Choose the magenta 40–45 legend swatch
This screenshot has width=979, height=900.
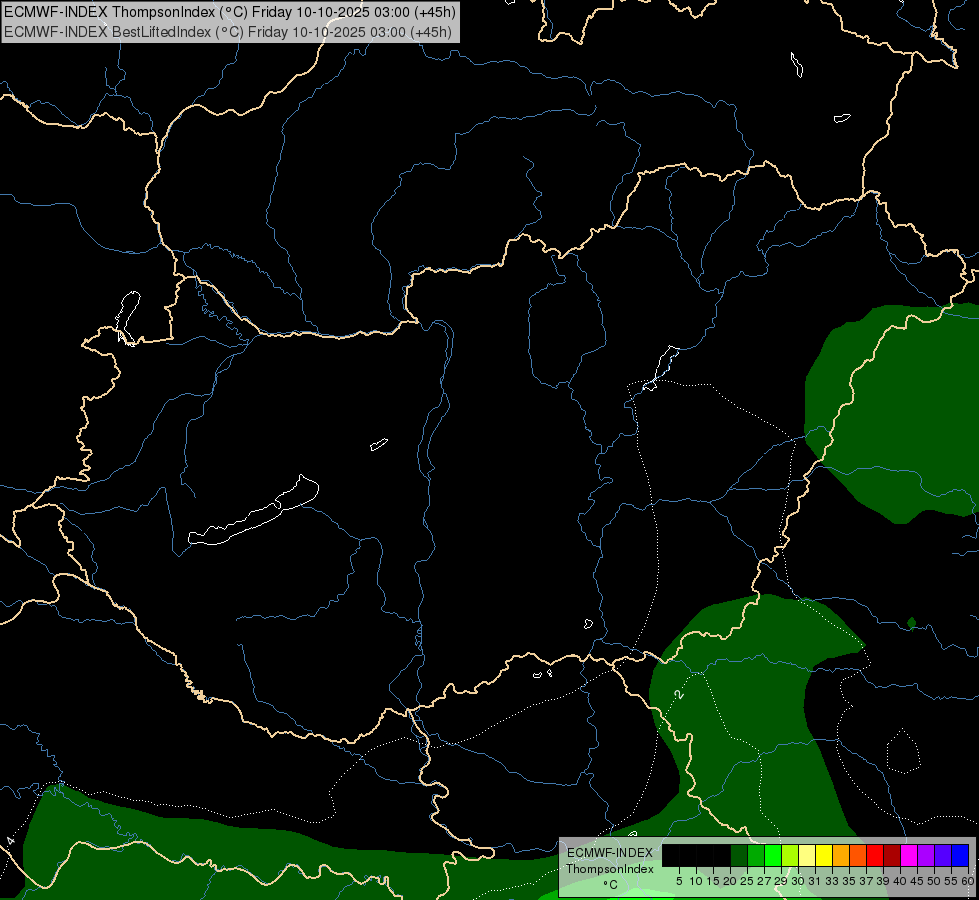pyautogui.click(x=909, y=855)
